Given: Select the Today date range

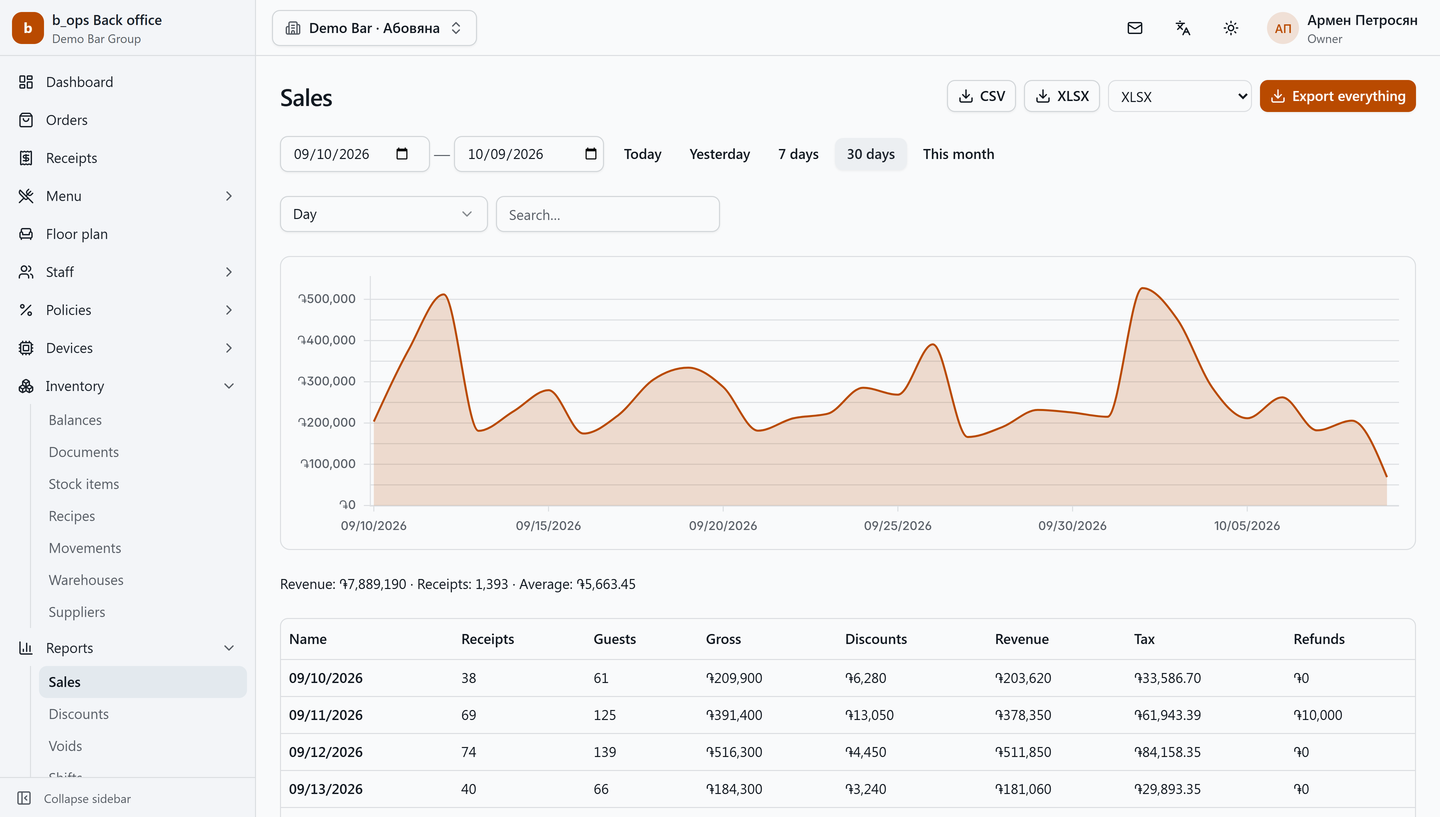Looking at the screenshot, I should pos(643,154).
